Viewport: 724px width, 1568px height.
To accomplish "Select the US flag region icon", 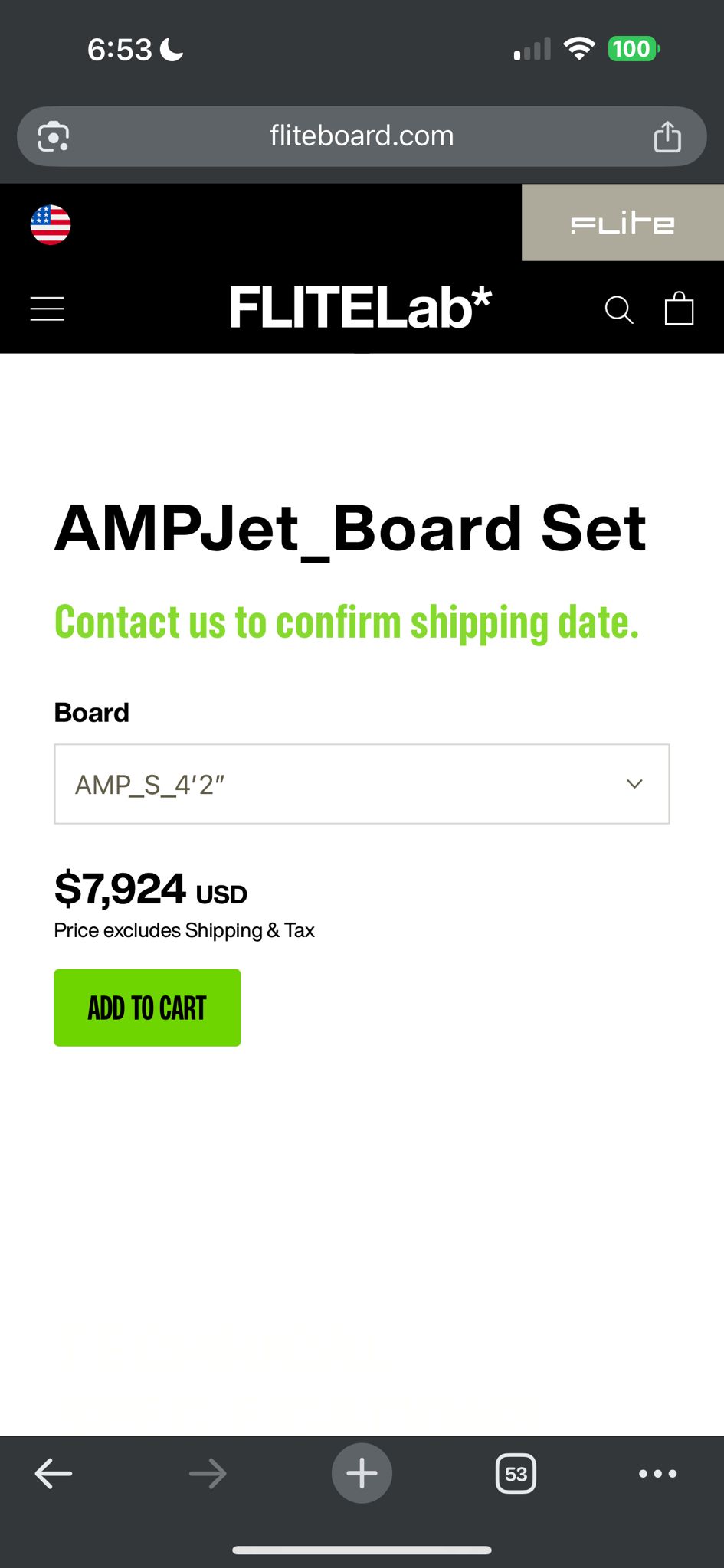I will tap(51, 224).
